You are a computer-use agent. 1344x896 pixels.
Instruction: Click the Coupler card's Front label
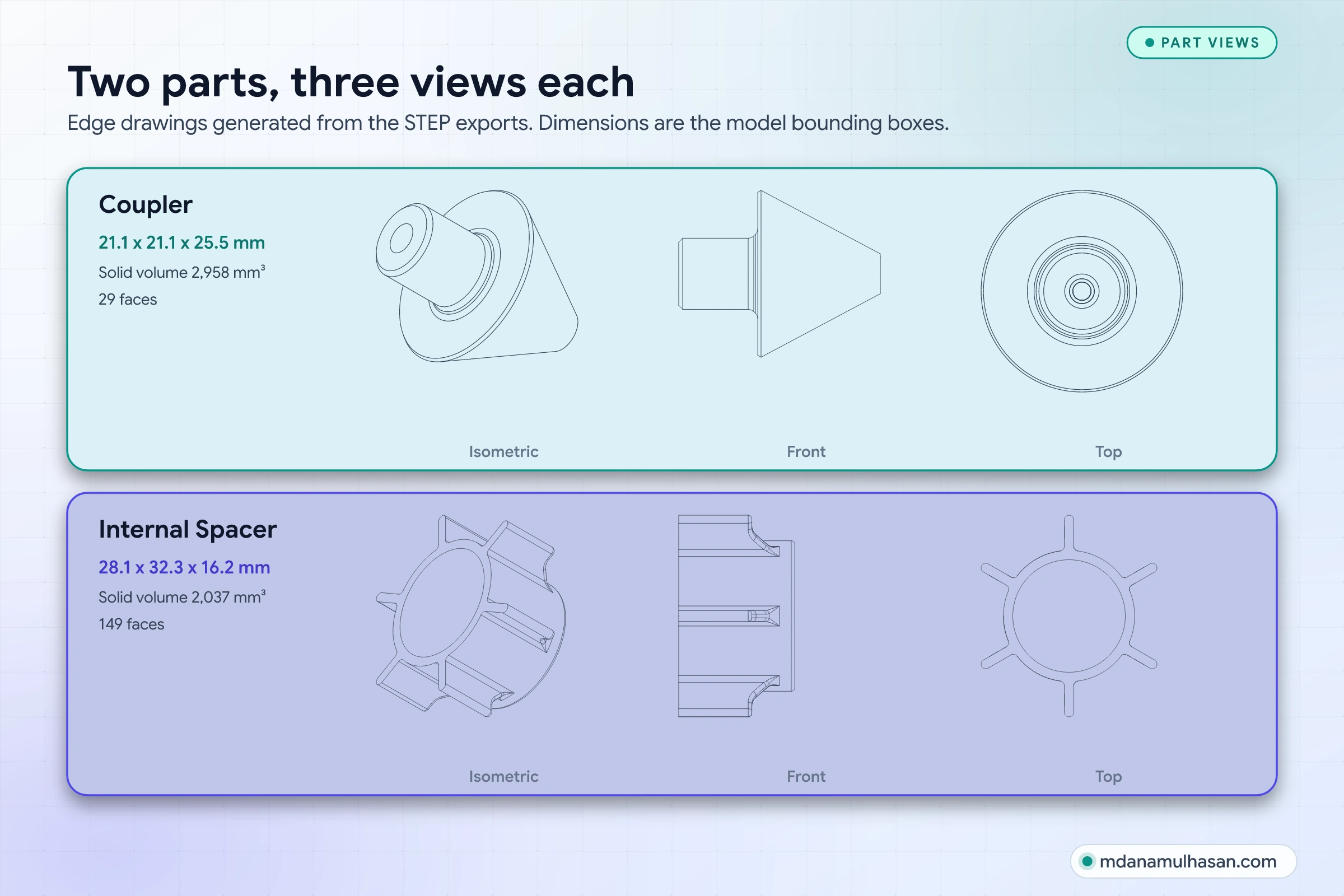[x=806, y=451]
